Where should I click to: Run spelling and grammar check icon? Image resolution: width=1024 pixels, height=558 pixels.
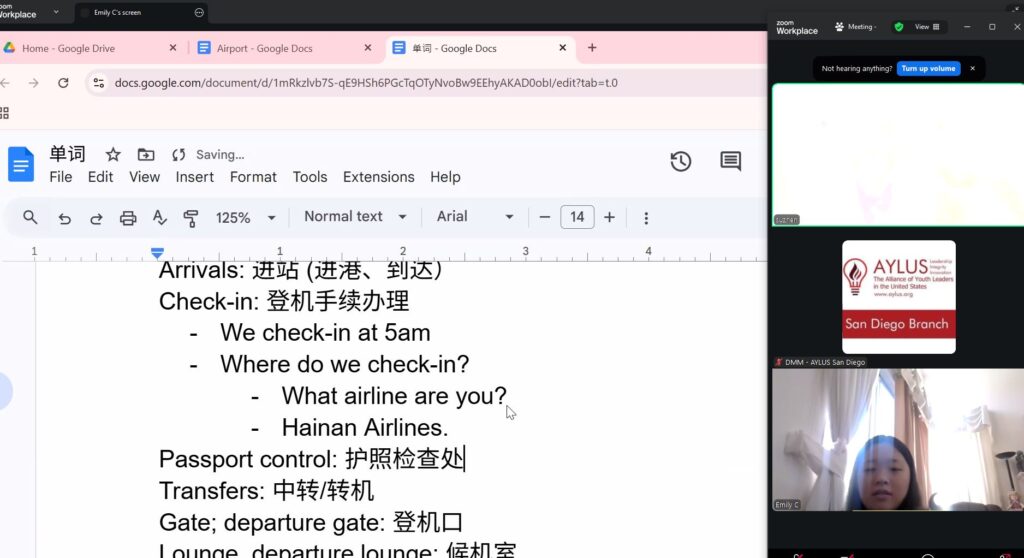point(159,217)
